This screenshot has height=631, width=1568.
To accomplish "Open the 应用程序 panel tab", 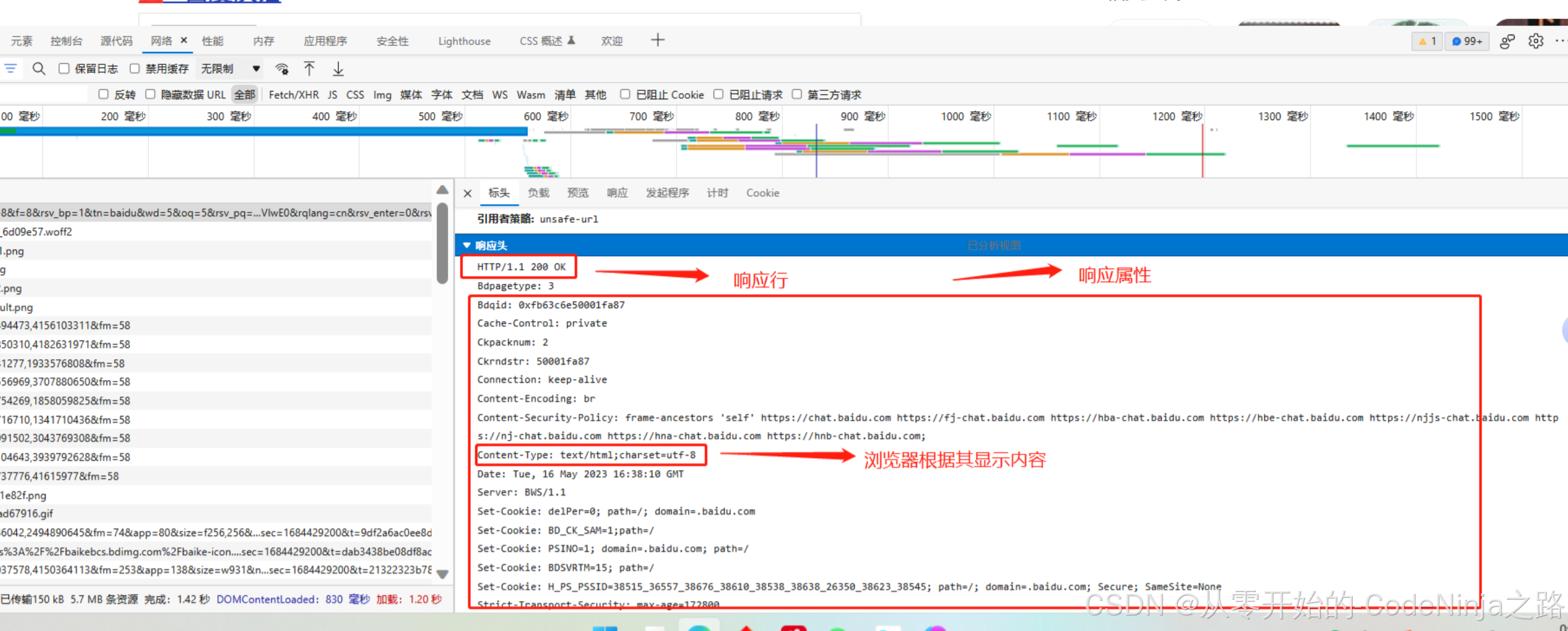I will (x=325, y=41).
